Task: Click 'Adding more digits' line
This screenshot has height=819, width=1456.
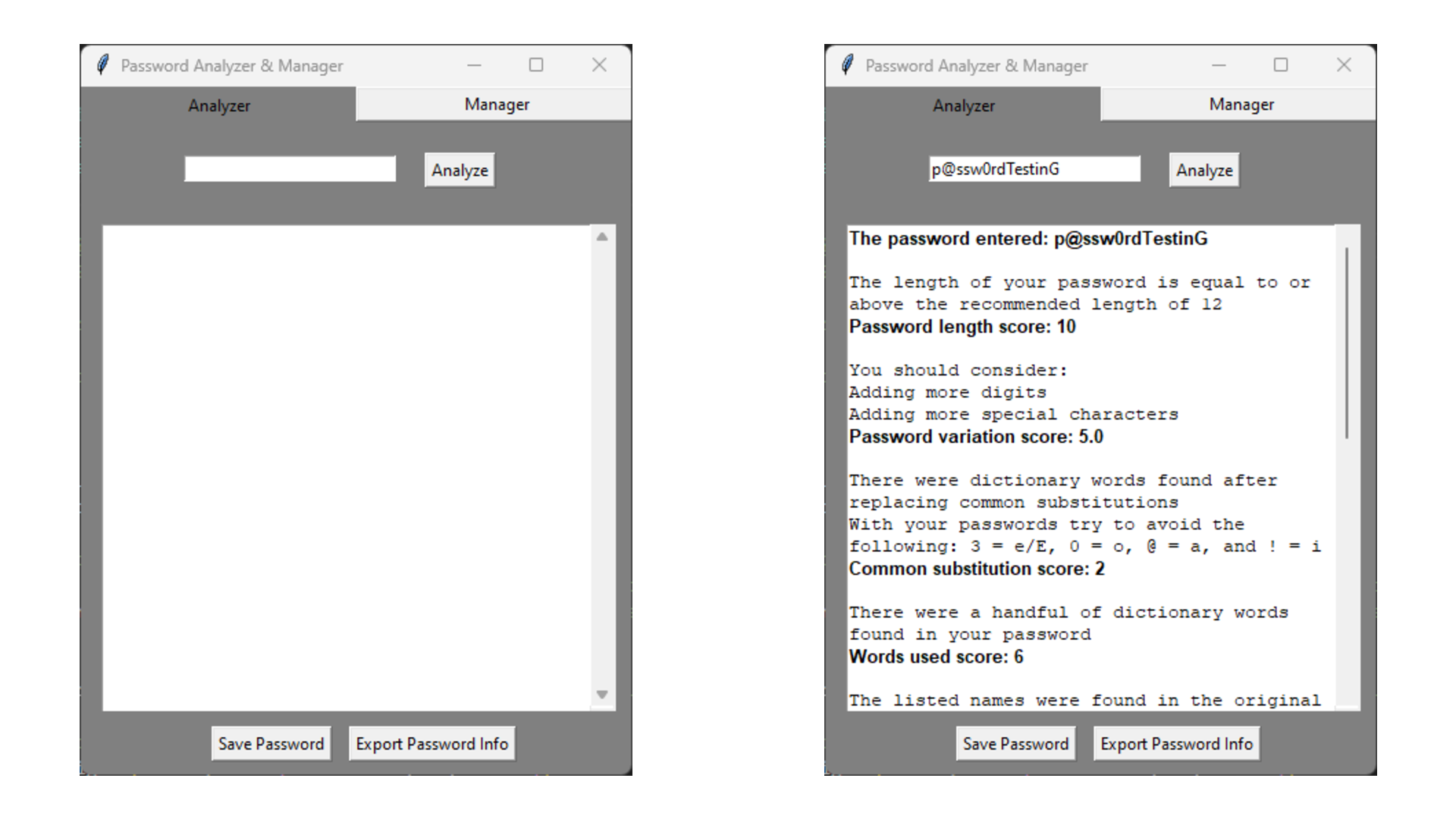Action: pyautogui.click(x=947, y=393)
